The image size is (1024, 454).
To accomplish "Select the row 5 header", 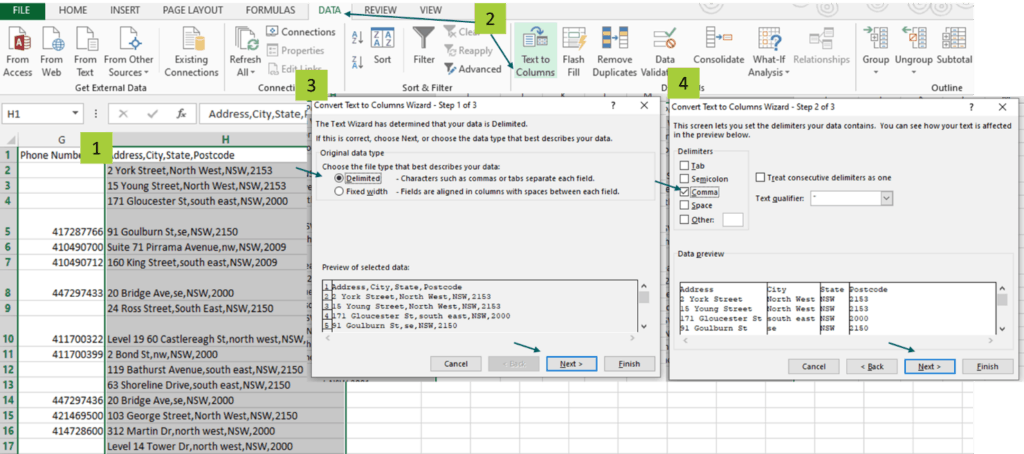I will 8,223.
